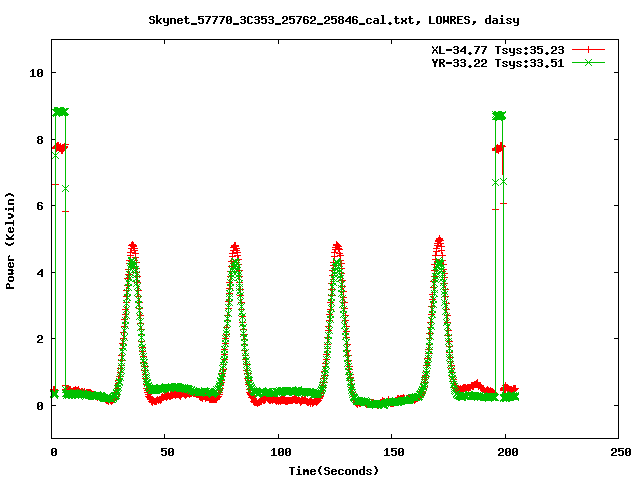The height and width of the screenshot is (480, 640).
Task: Click the x-axis tick label '100'
Action: coord(281,452)
